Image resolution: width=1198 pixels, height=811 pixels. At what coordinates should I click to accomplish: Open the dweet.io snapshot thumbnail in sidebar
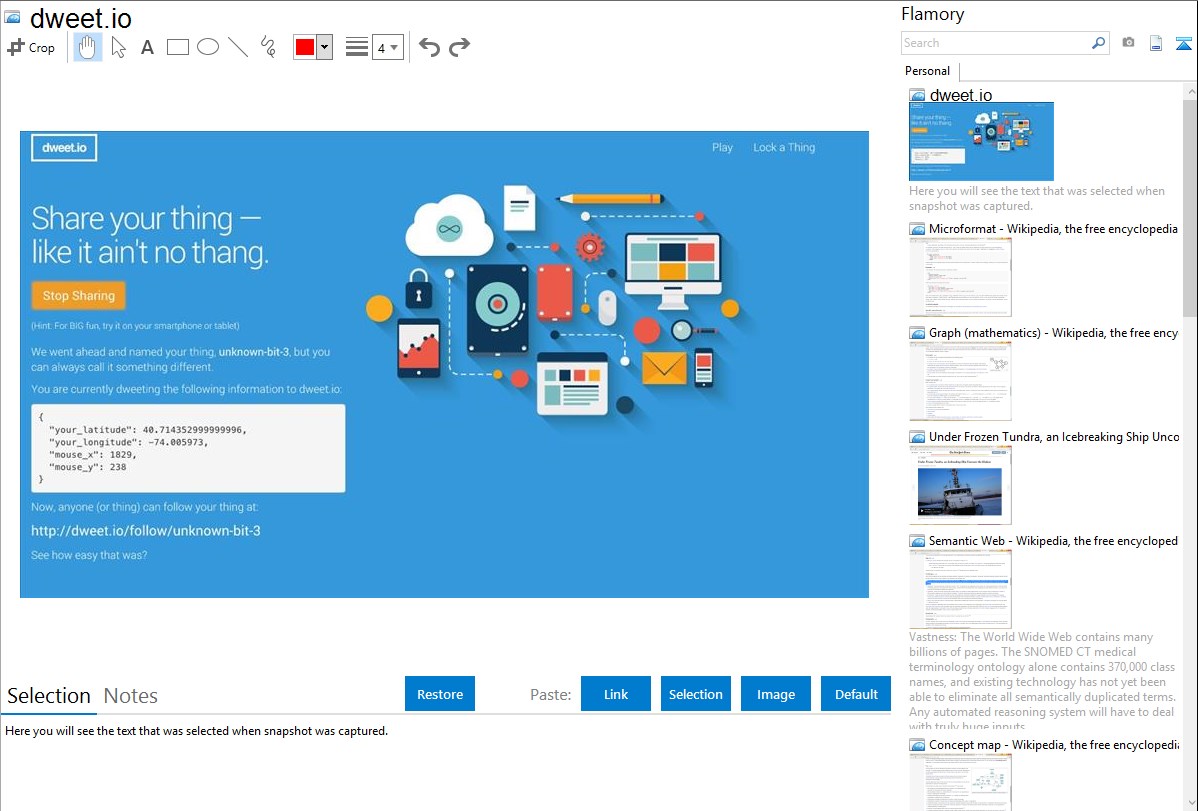(x=981, y=142)
